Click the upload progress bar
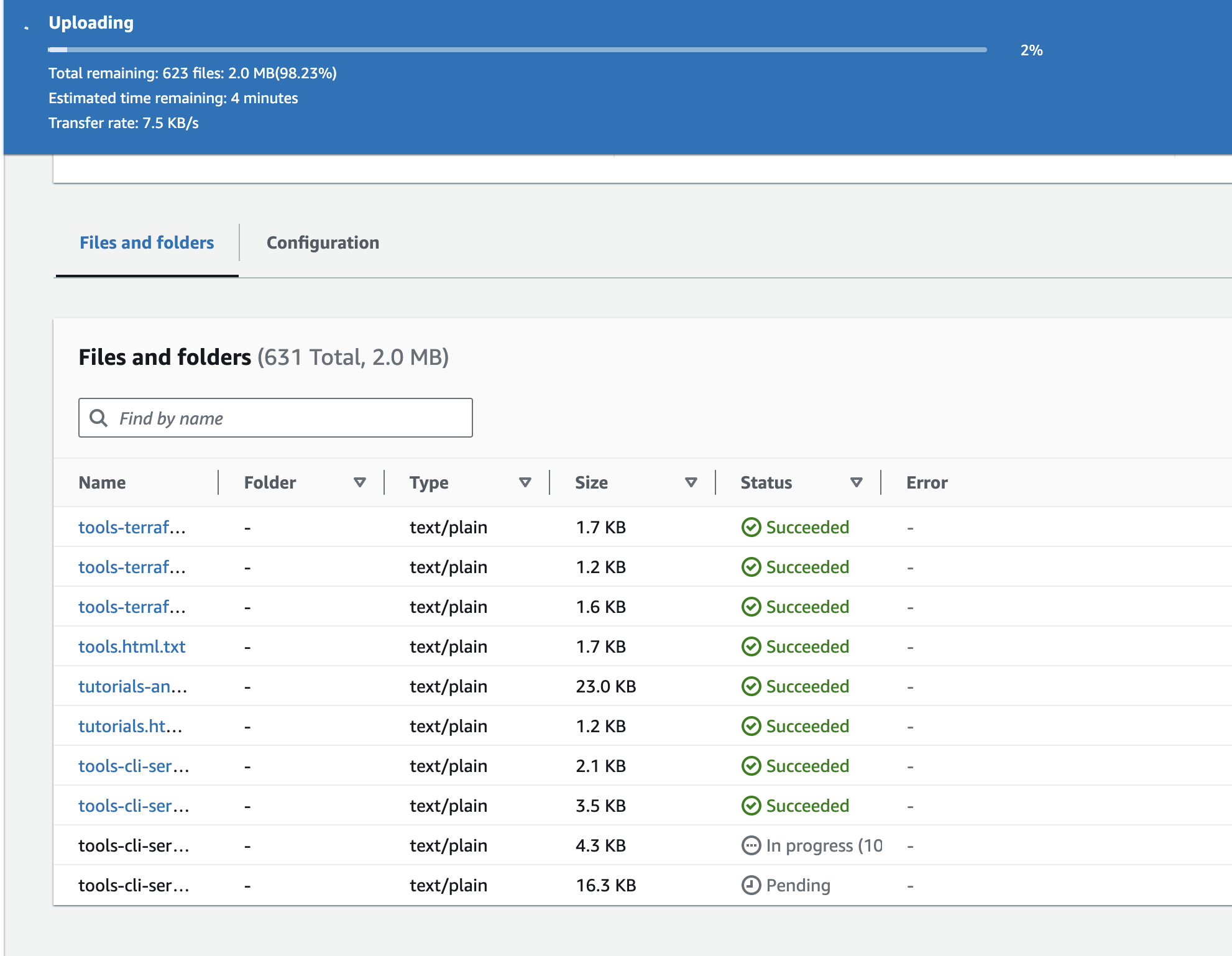 pyautogui.click(x=517, y=50)
